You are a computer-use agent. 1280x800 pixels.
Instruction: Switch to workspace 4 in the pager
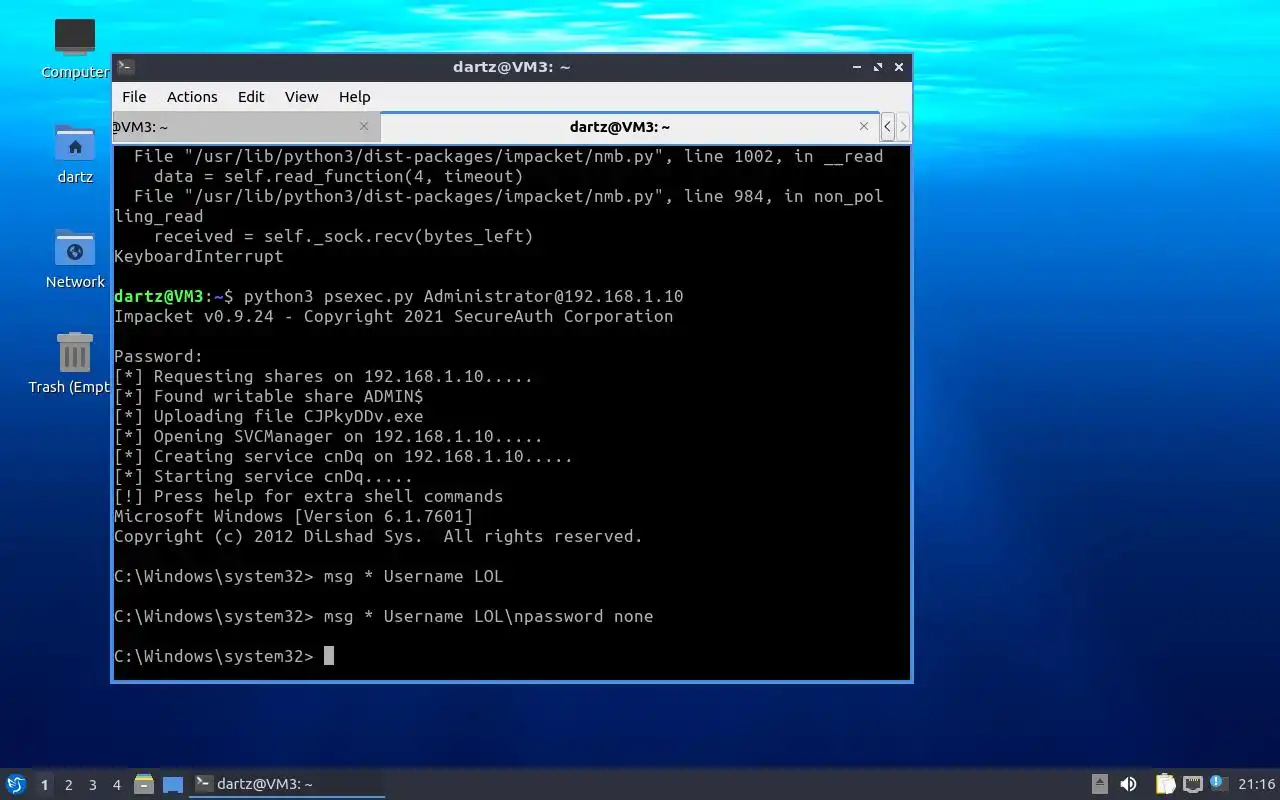coord(117,785)
